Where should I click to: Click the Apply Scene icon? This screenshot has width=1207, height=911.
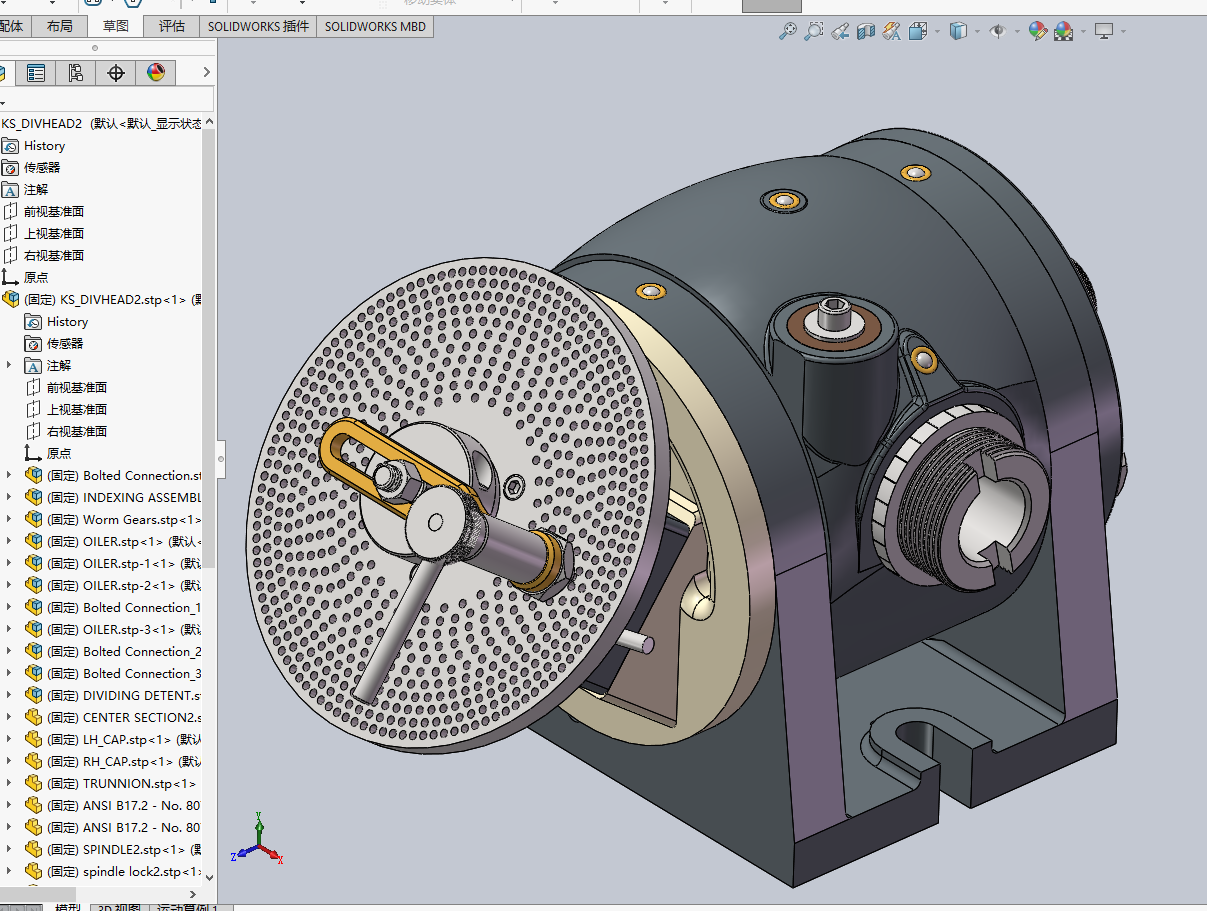click(1063, 32)
